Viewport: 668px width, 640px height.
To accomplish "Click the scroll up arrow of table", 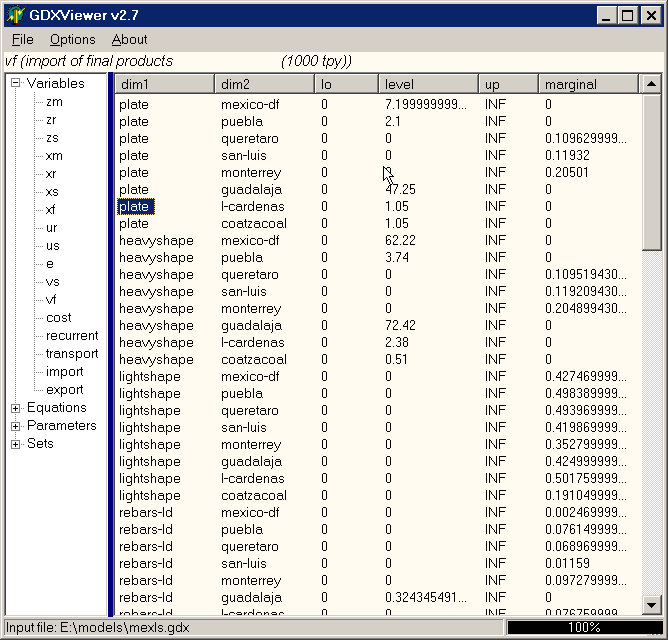I will coord(651,84).
